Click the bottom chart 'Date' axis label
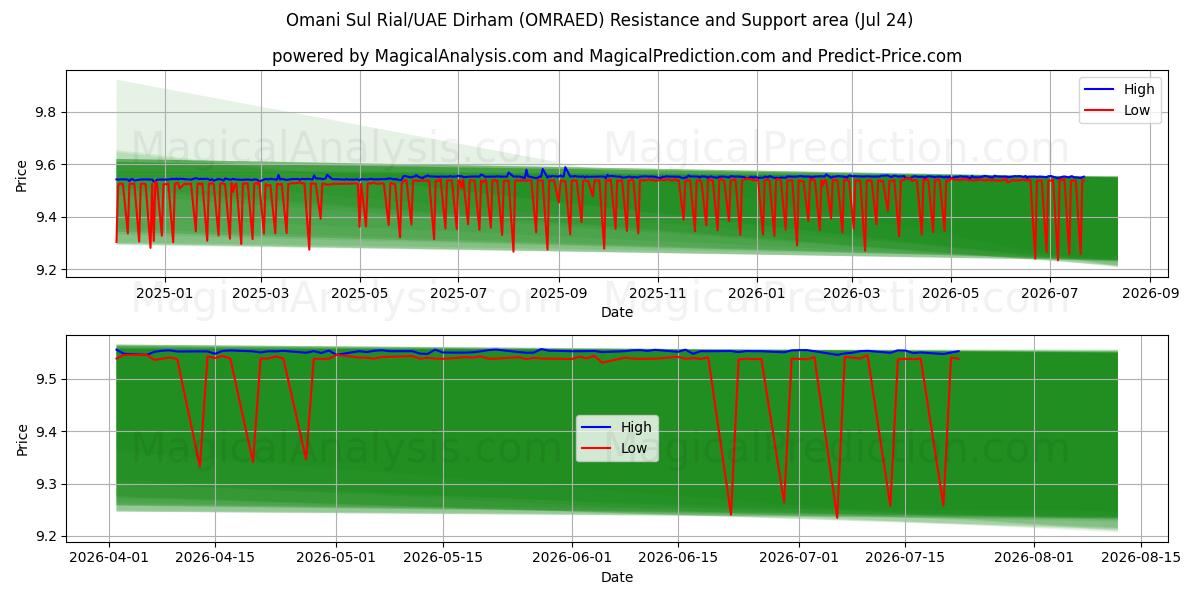The image size is (1200, 600). (617, 577)
